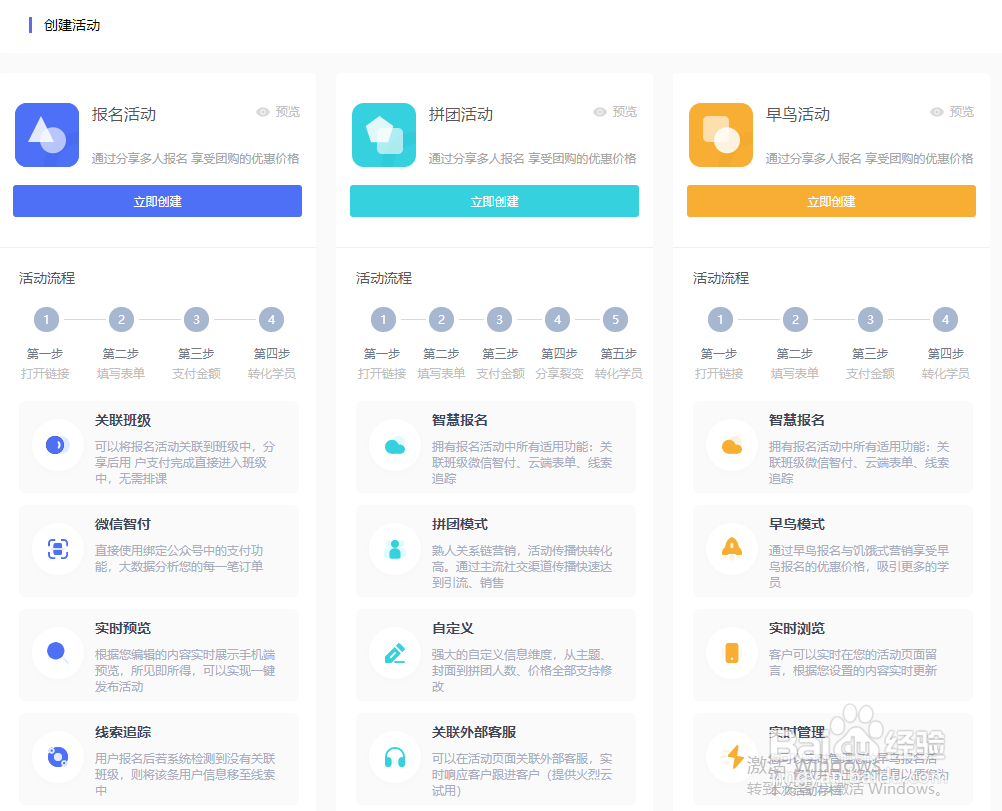Click the 微信智付 payment icon
Screen dimensions: 1002x811
tap(57, 549)
